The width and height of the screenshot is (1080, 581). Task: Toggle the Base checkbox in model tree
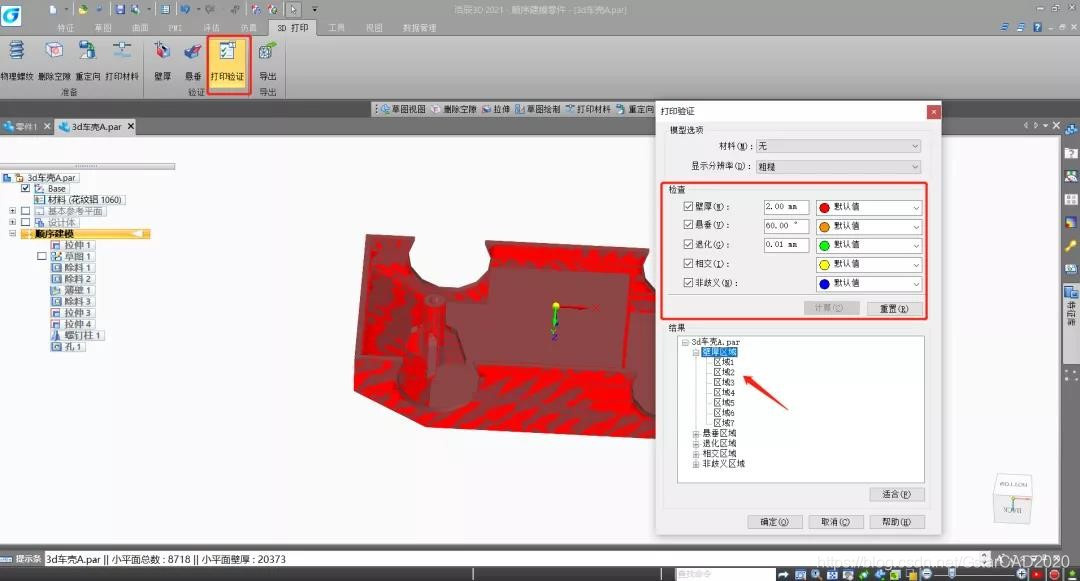tap(25, 188)
